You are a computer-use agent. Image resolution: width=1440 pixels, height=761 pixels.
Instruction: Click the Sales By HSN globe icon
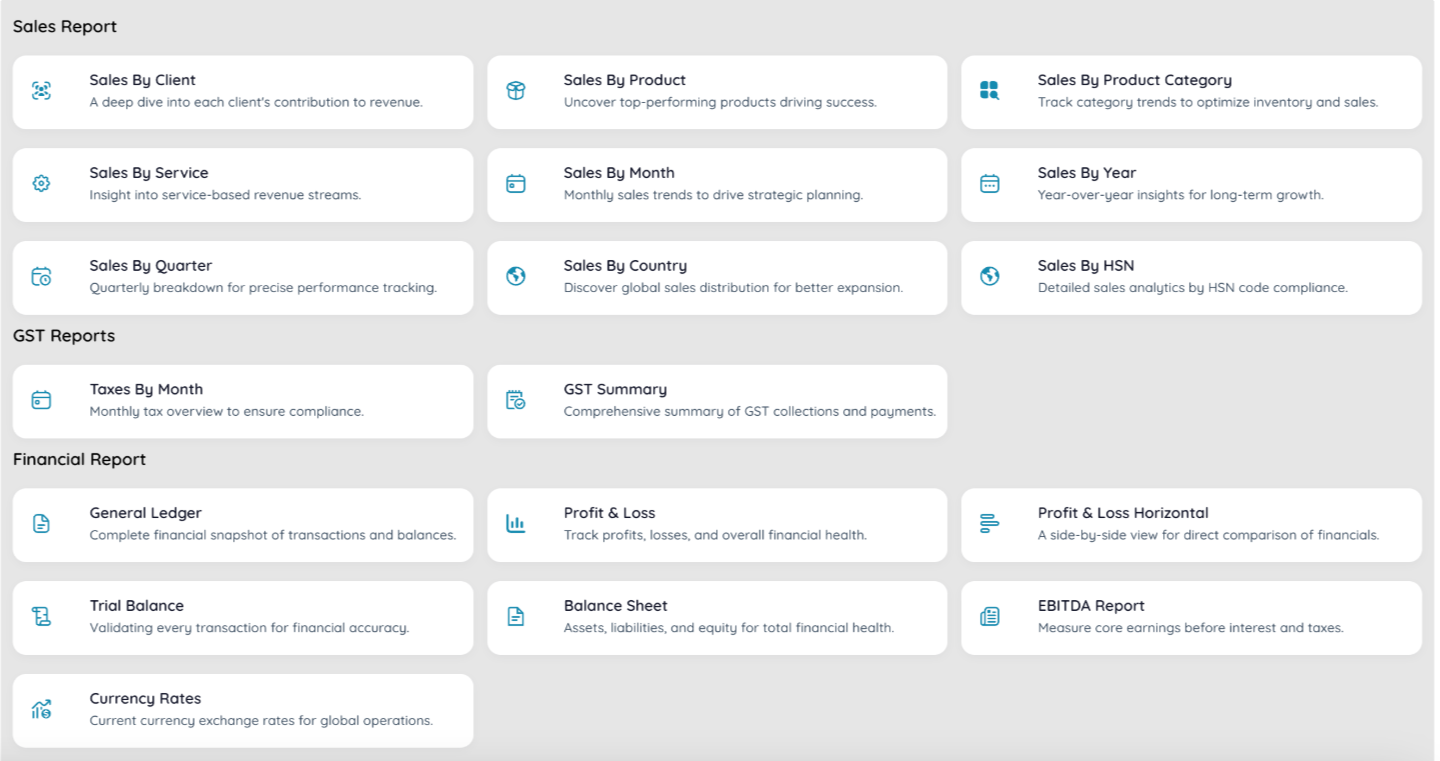tap(989, 276)
